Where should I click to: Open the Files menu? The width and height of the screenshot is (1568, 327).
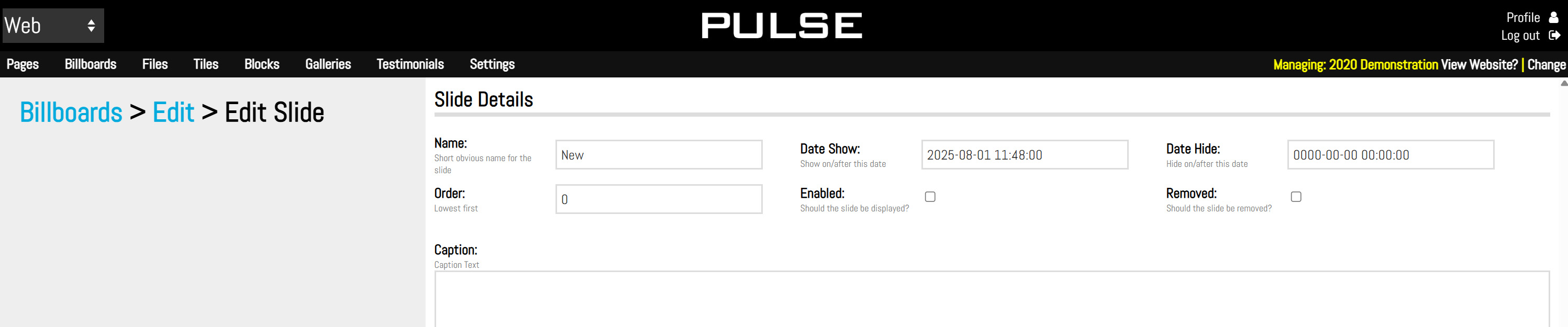point(155,64)
